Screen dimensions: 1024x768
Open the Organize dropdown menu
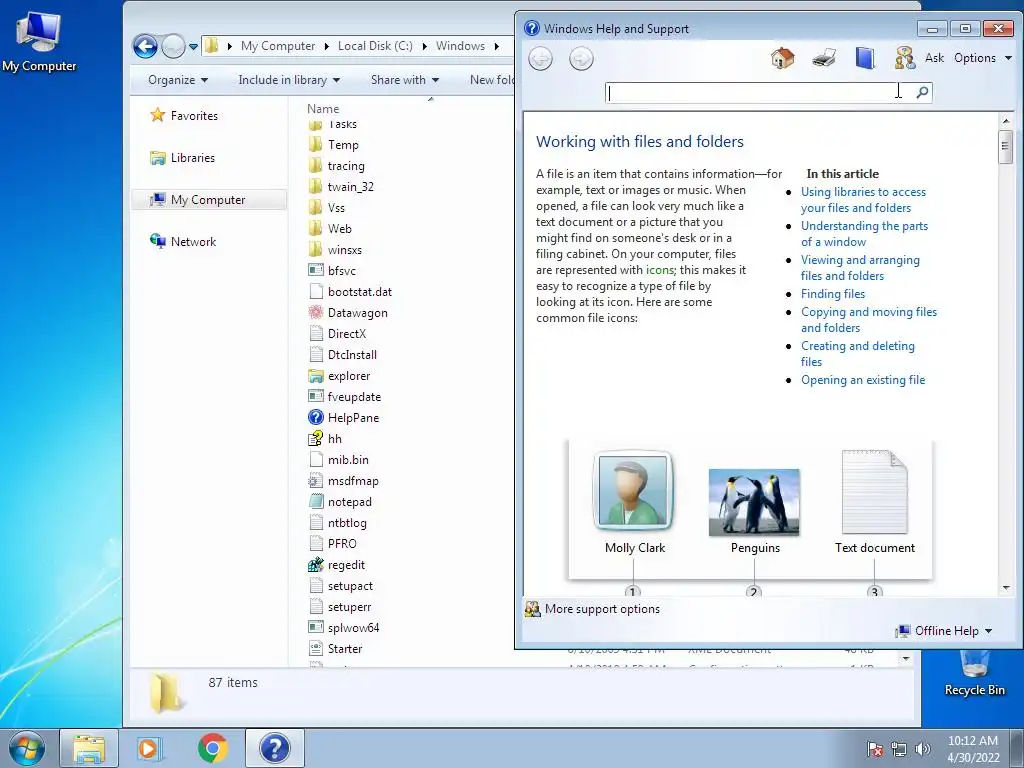178,80
